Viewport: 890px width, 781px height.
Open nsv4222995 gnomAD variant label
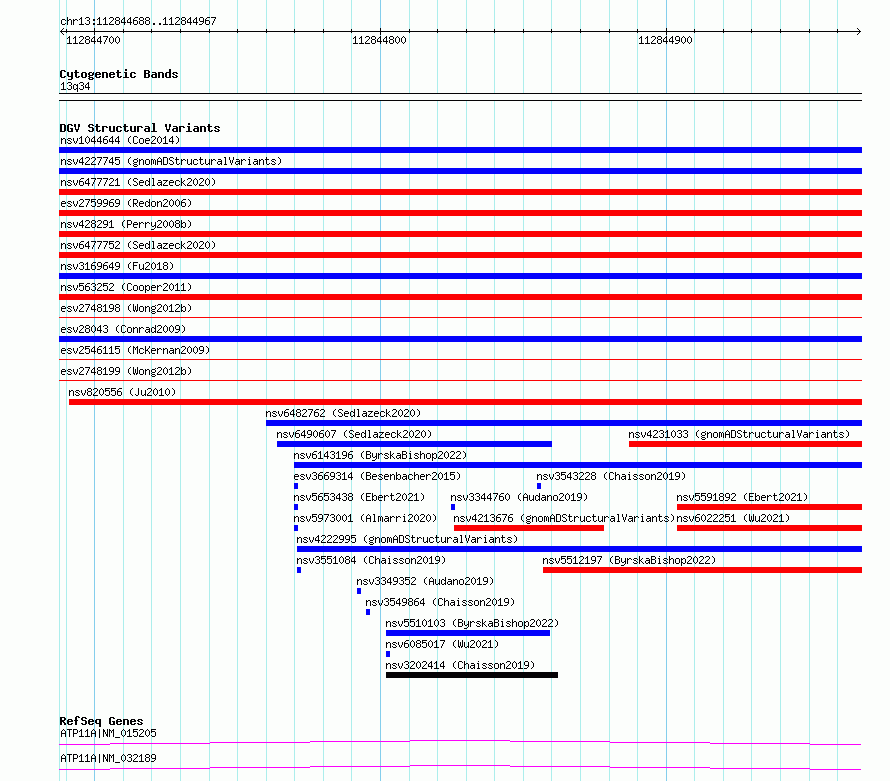point(408,539)
